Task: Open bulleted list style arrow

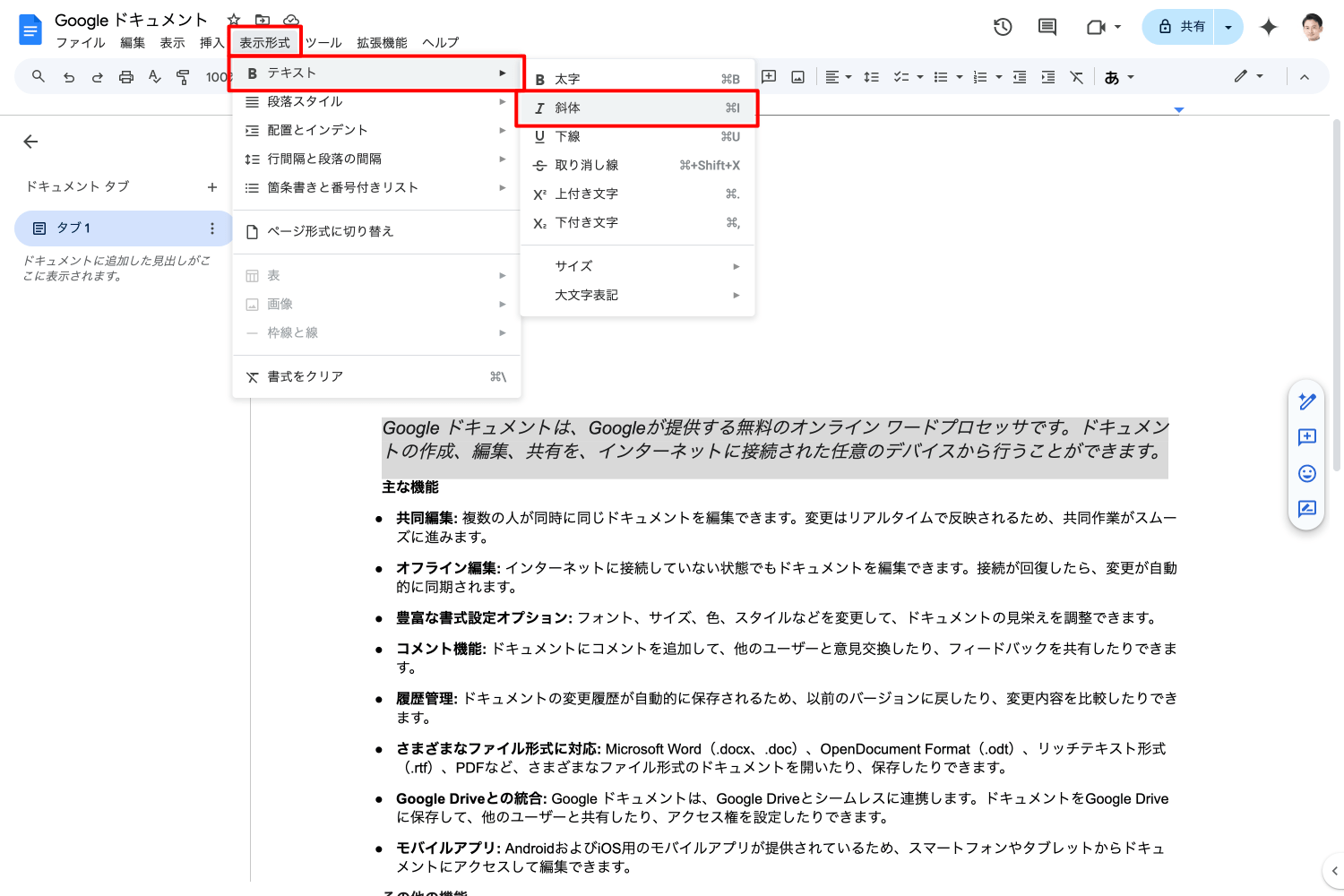Action: coord(960,77)
